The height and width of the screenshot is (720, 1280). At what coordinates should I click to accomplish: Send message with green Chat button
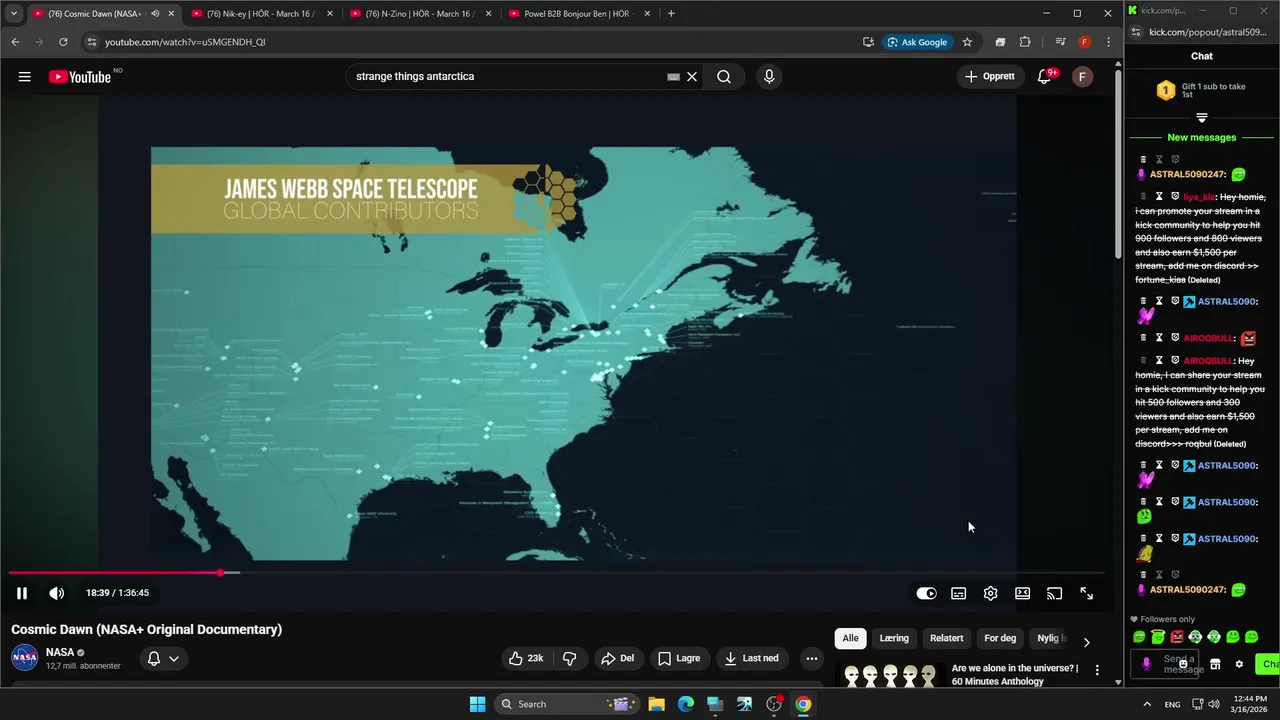click(x=1269, y=664)
